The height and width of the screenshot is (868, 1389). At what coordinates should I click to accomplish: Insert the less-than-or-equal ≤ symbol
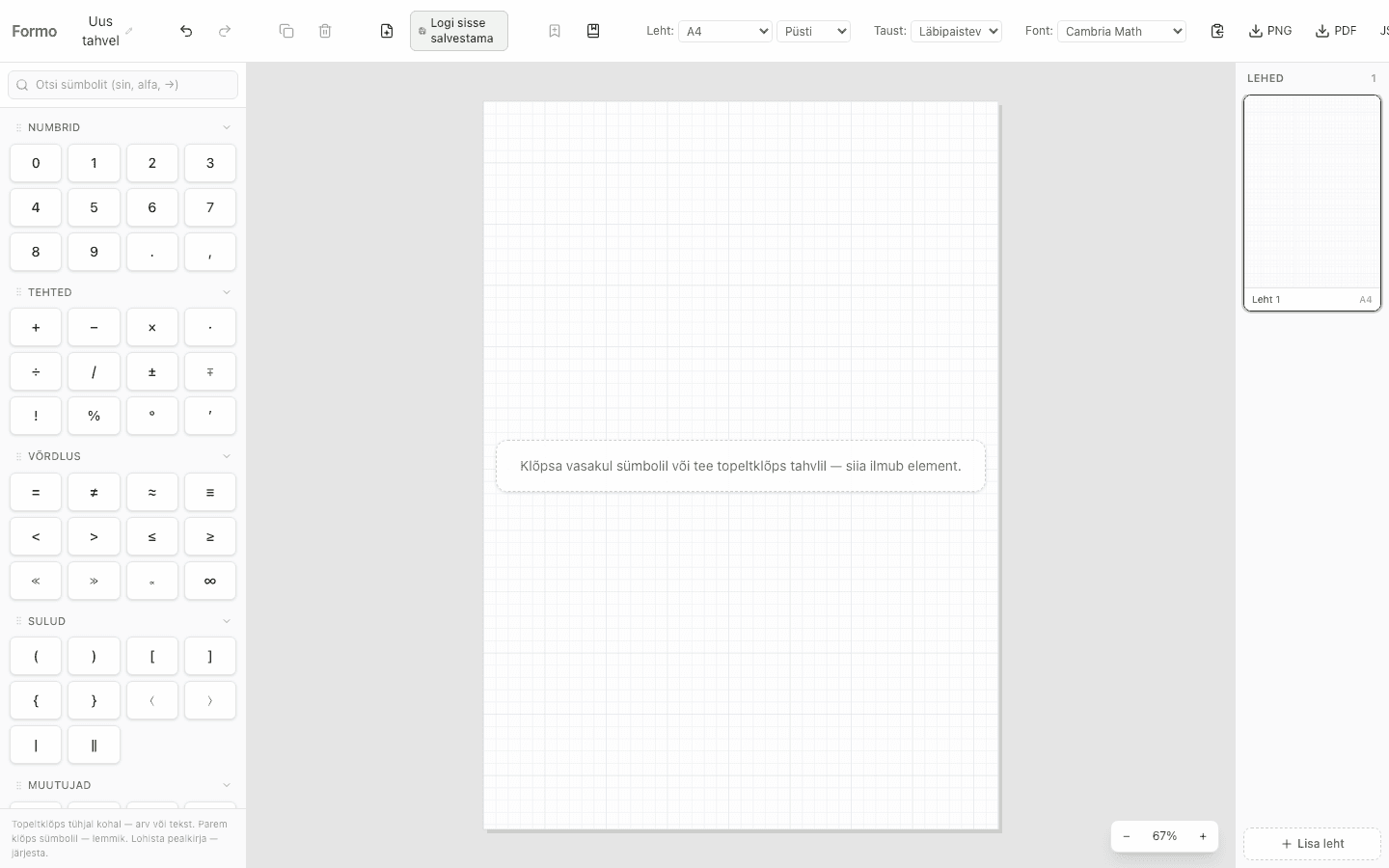(152, 536)
